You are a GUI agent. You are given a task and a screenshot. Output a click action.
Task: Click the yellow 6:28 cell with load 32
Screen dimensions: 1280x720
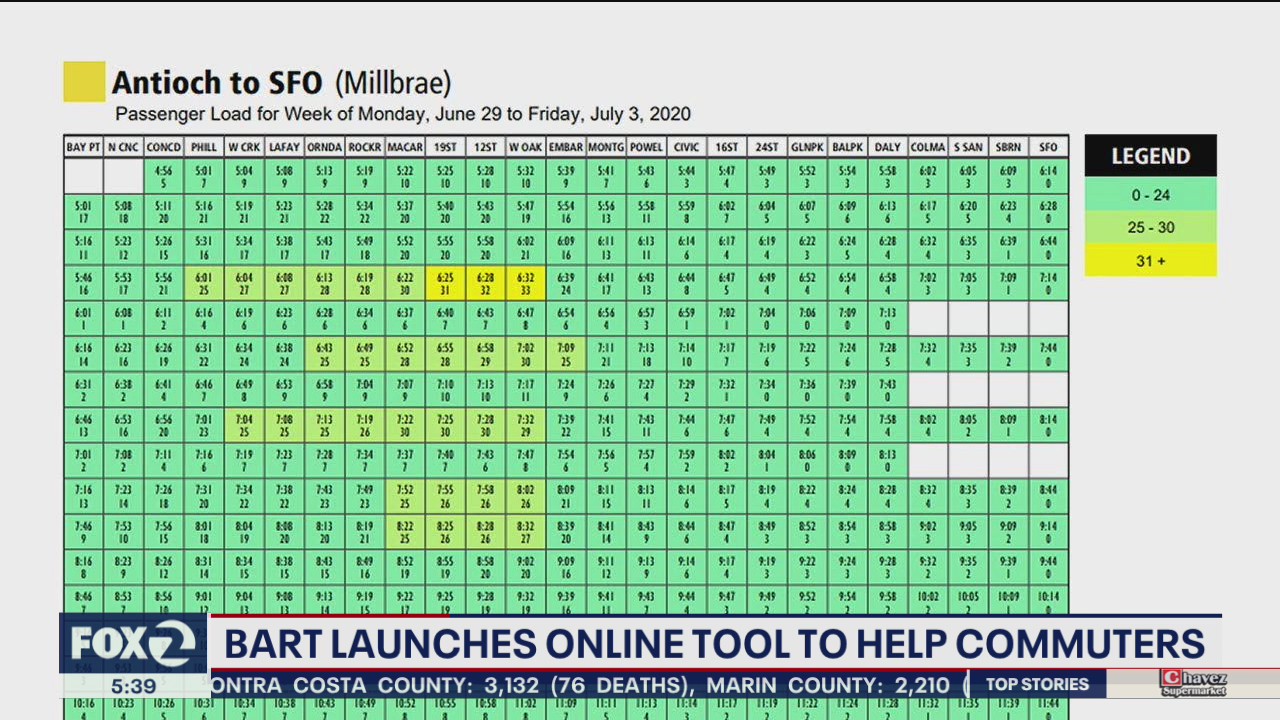point(485,284)
